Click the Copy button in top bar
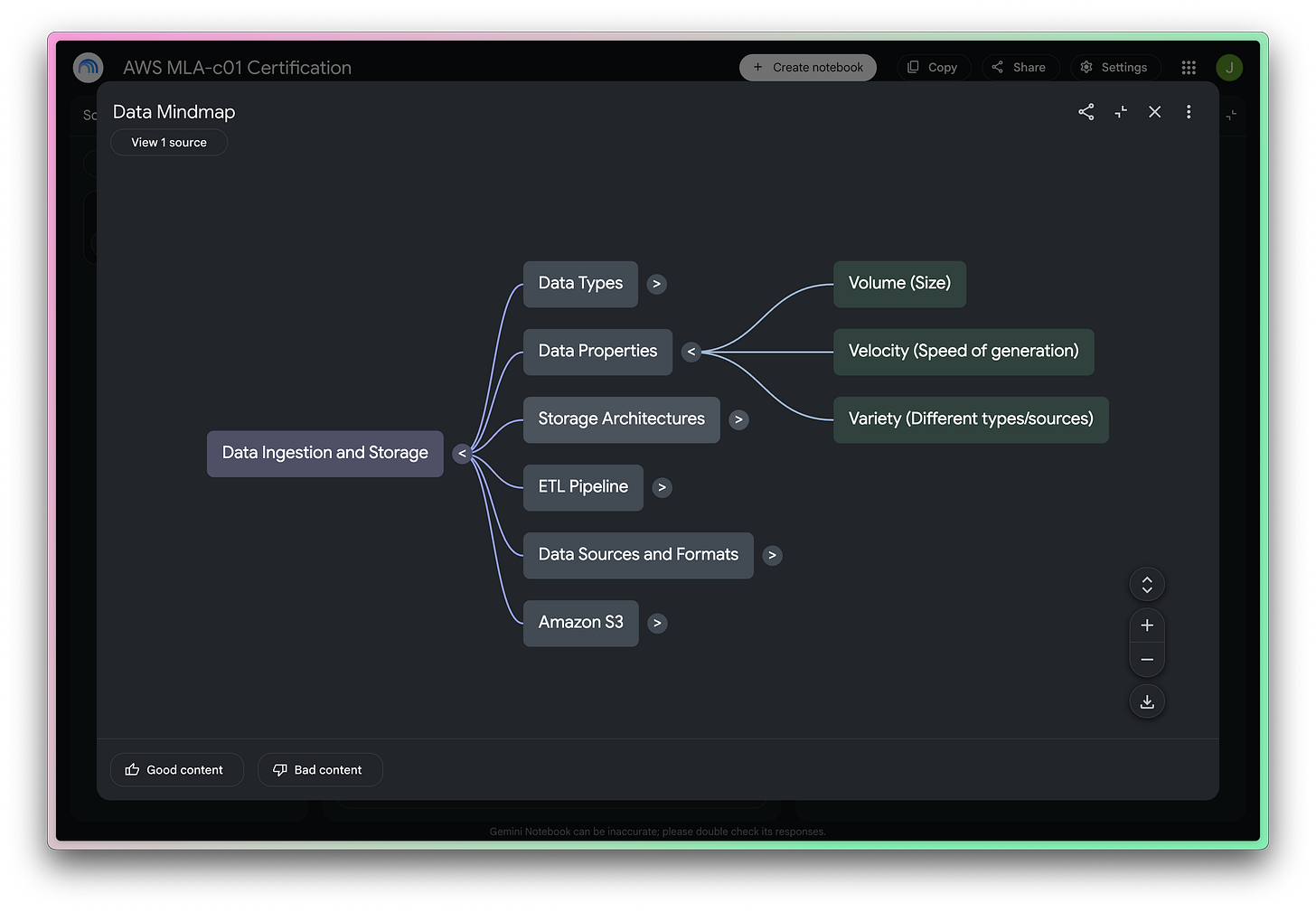This screenshot has width=1316, height=912. 934,68
